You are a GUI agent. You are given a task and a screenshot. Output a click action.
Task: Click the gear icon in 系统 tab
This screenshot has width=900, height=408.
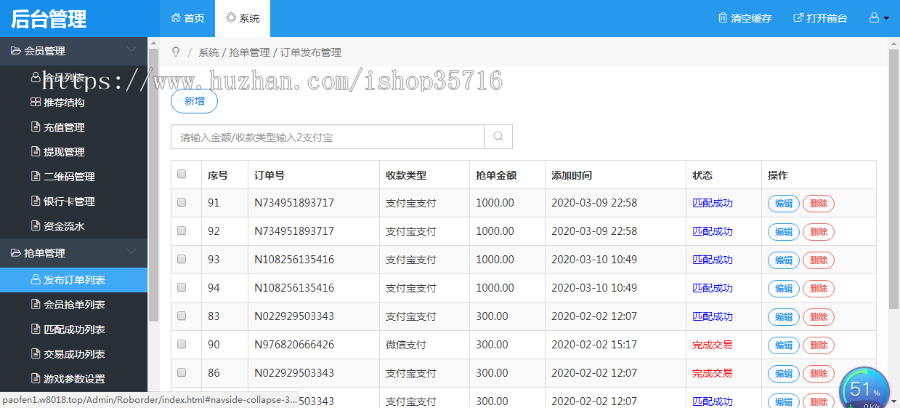point(231,18)
